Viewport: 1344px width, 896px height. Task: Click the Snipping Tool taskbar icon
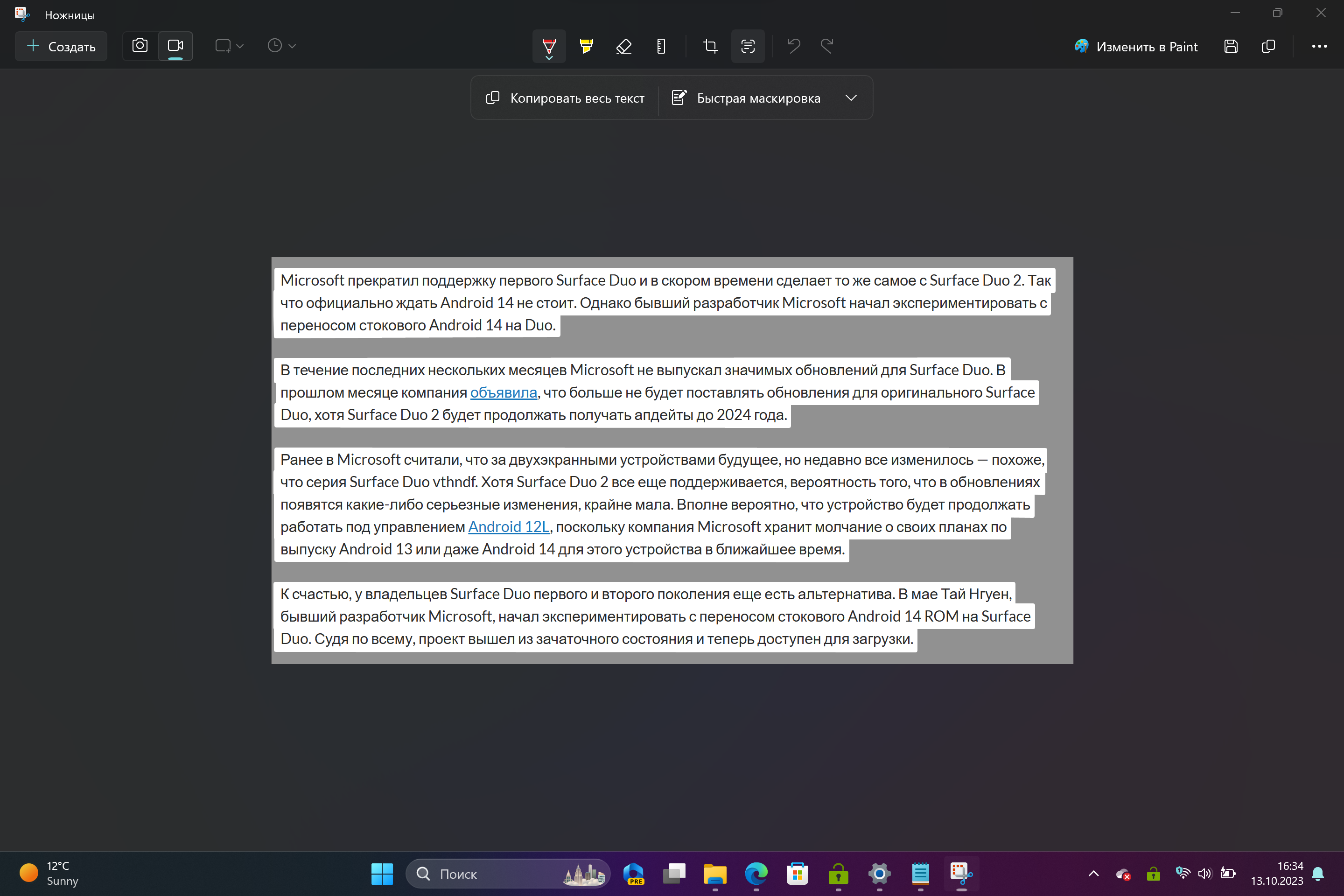[x=962, y=874]
